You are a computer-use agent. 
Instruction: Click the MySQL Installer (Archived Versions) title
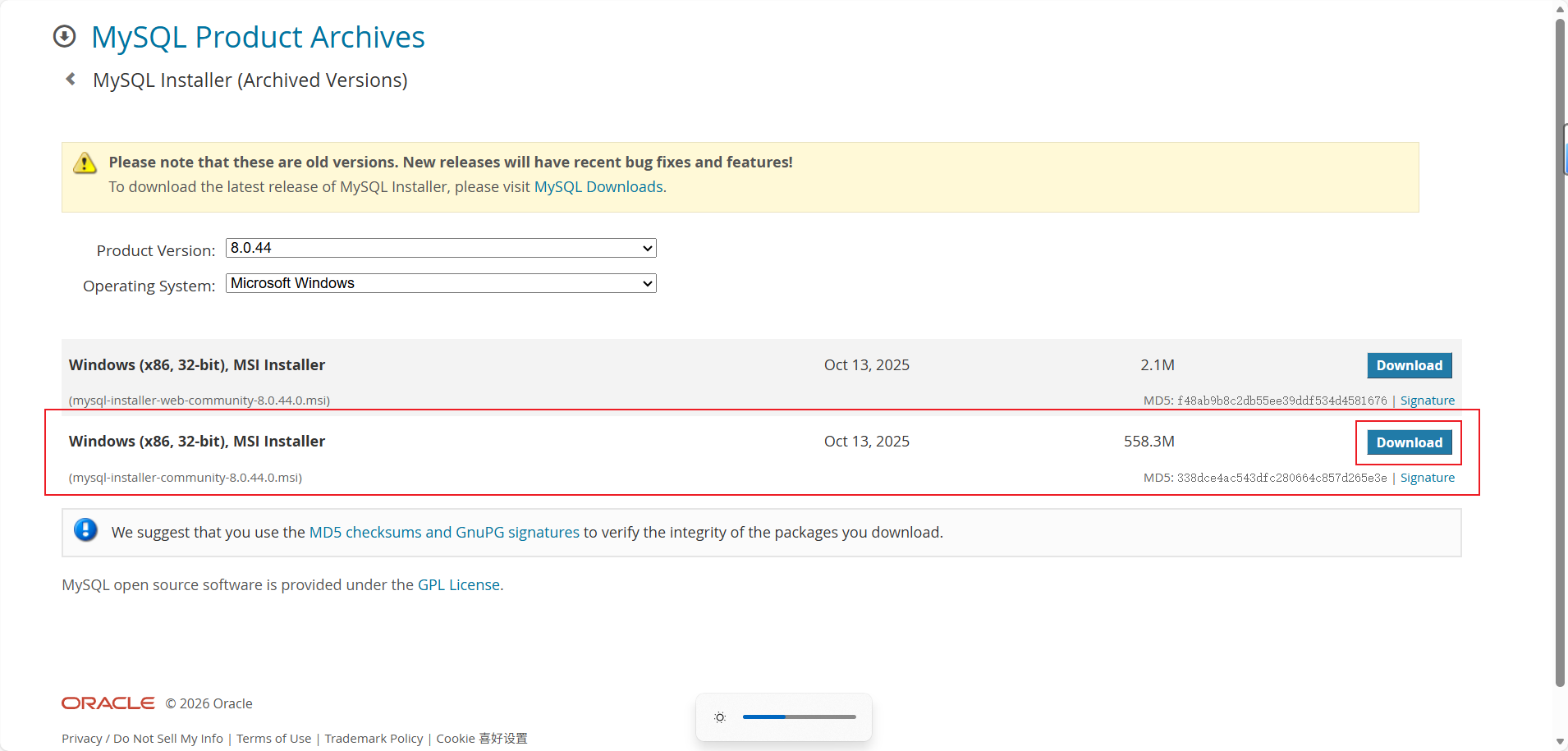point(250,80)
